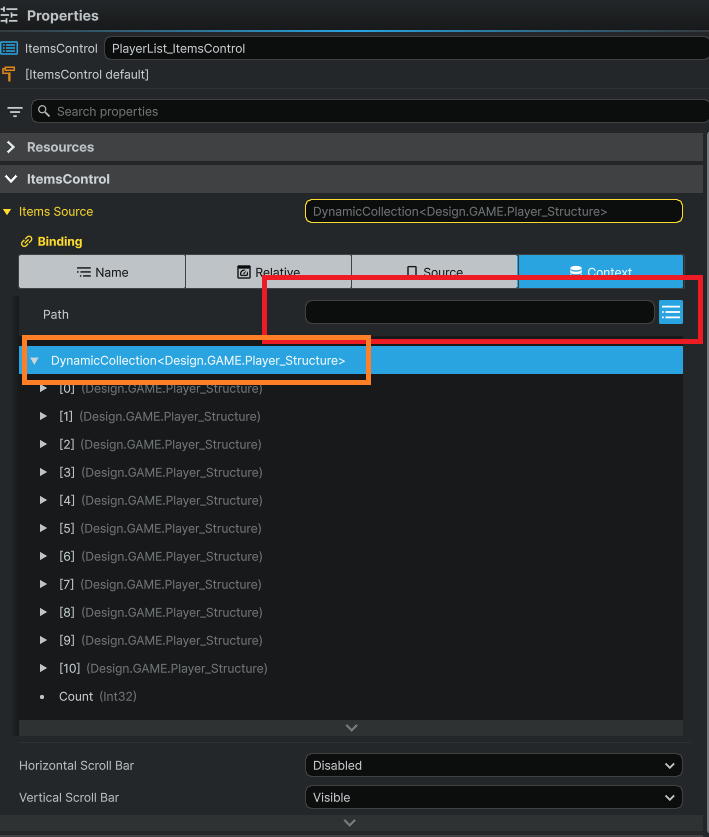Click the ItemsControl type list icon
Screen dimensions: 709x837
point(9,49)
